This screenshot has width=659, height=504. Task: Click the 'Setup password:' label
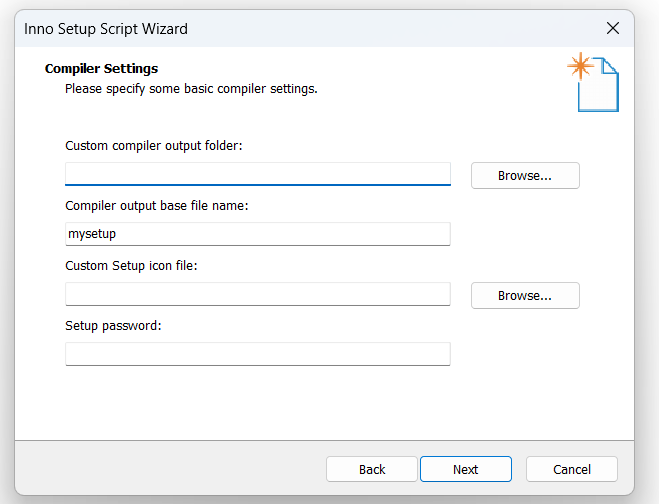pyautogui.click(x=113, y=326)
